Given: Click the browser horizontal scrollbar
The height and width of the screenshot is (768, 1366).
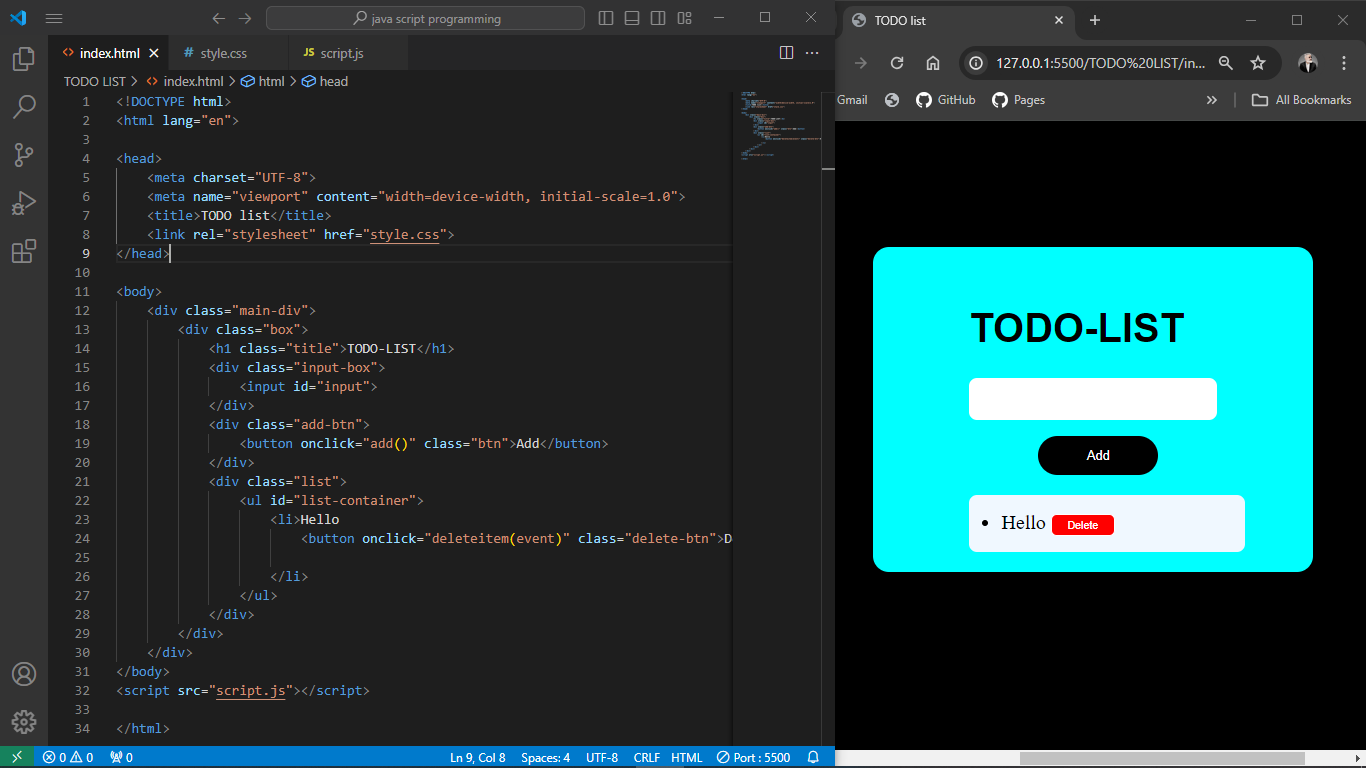Looking at the screenshot, I should [1162, 758].
